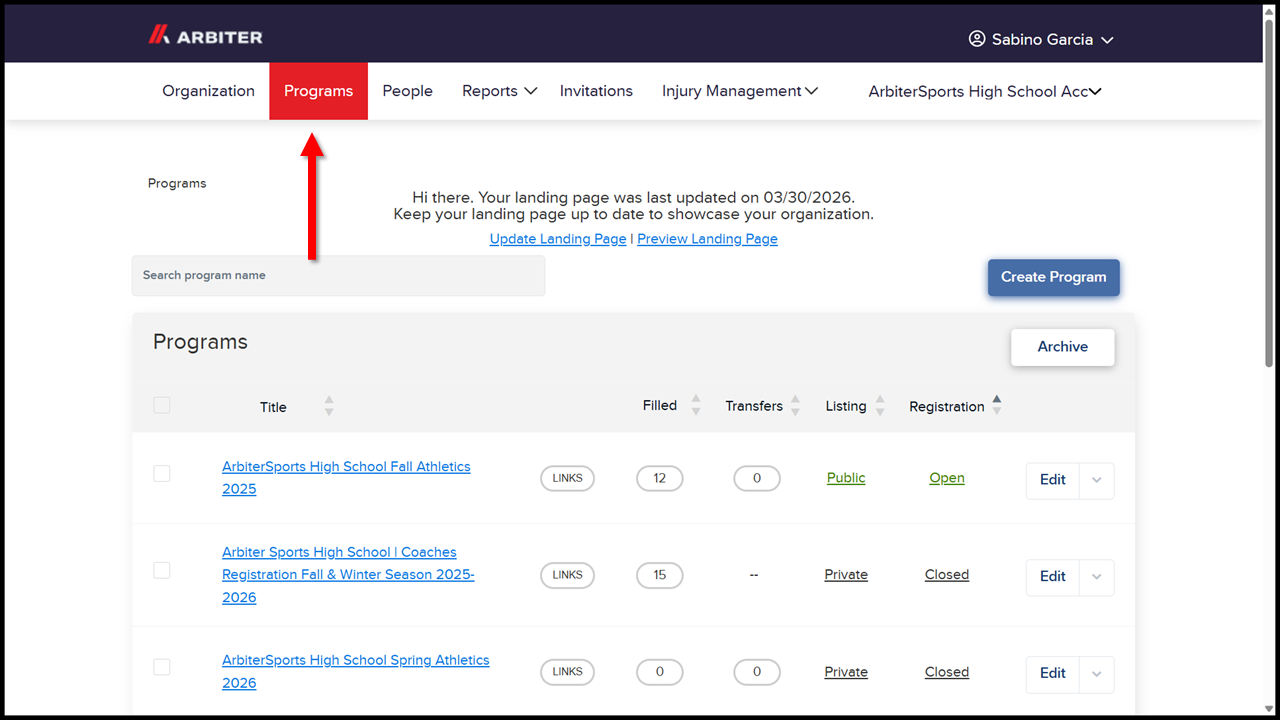Select the Programs tab

[318, 91]
